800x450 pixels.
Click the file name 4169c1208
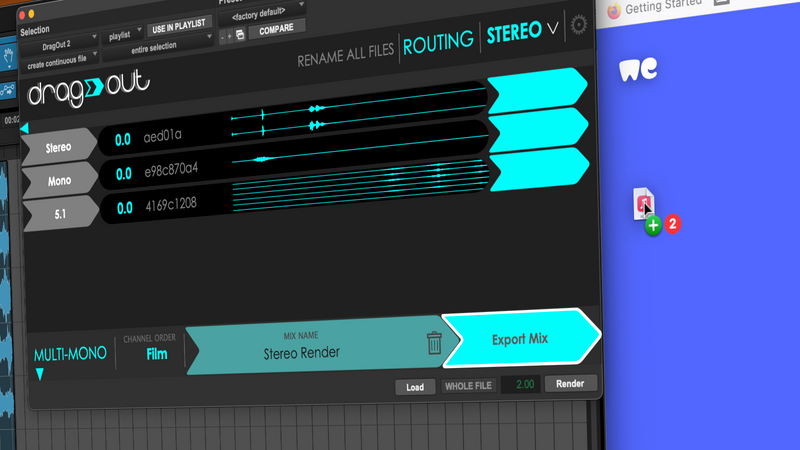coord(171,205)
